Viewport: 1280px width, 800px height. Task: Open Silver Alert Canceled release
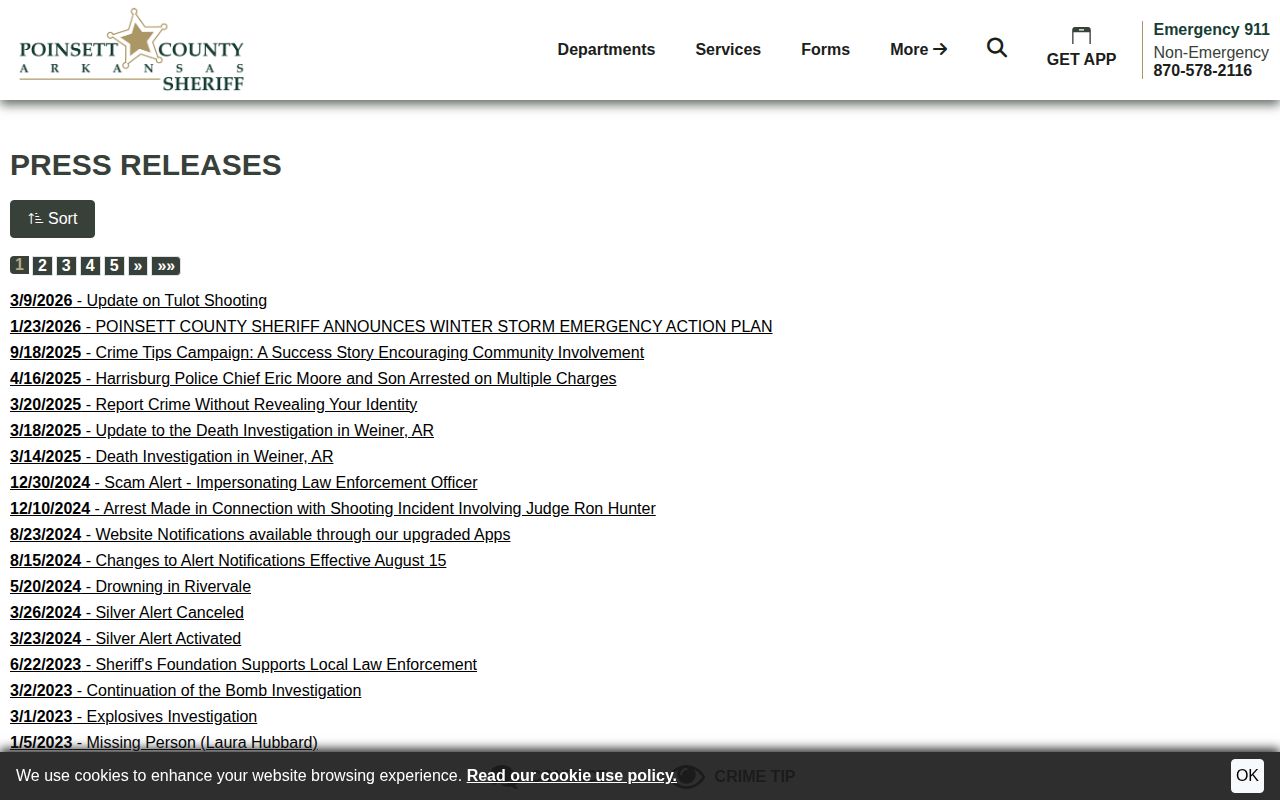(127, 612)
